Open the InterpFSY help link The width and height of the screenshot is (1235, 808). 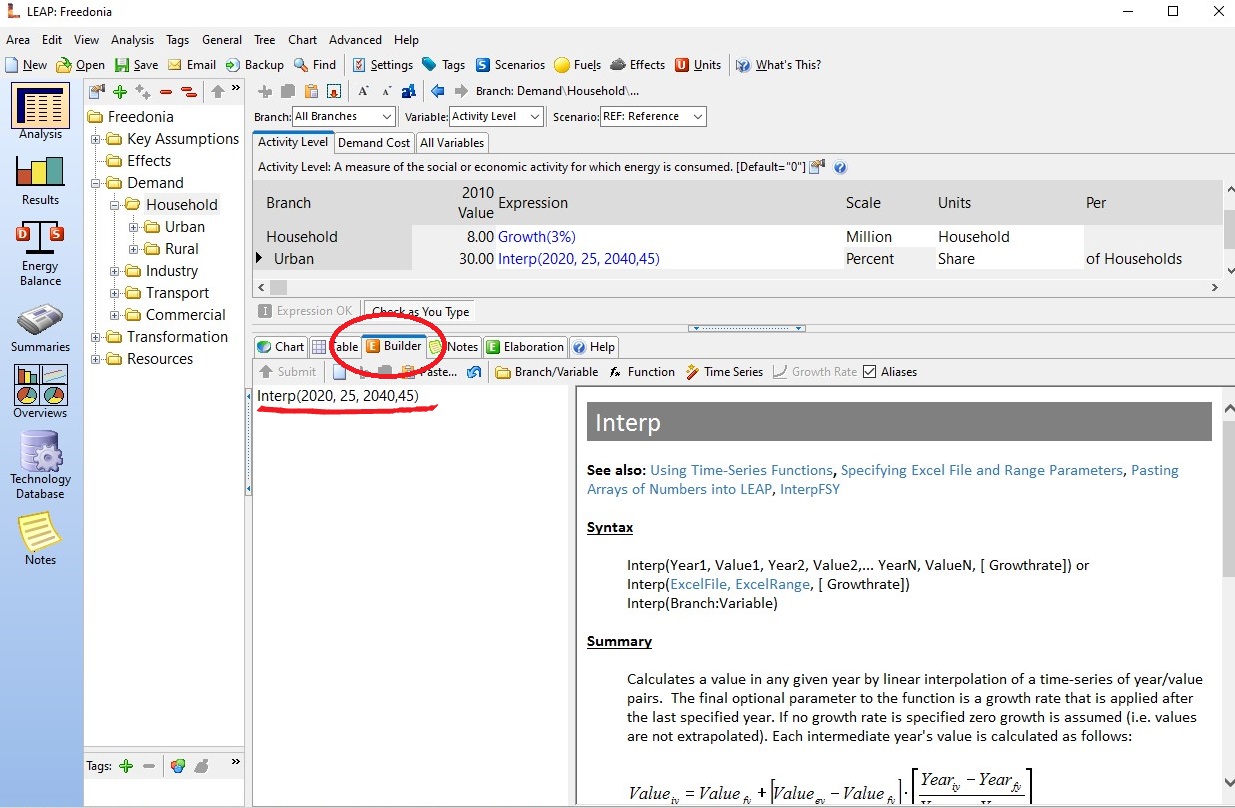pyautogui.click(x=810, y=489)
